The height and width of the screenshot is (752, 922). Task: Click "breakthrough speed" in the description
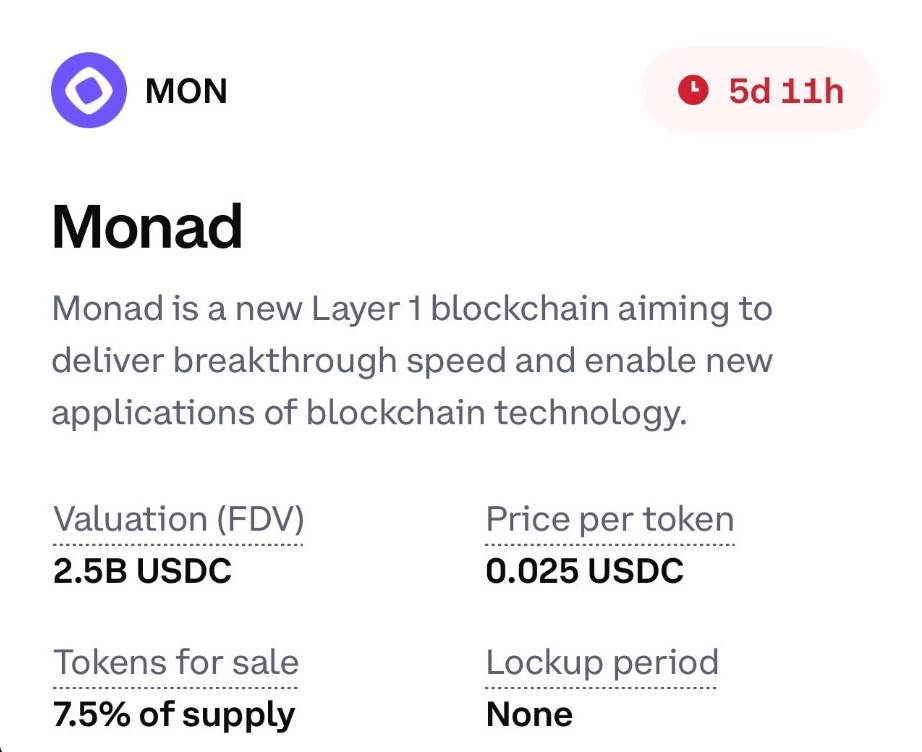pos(324,360)
